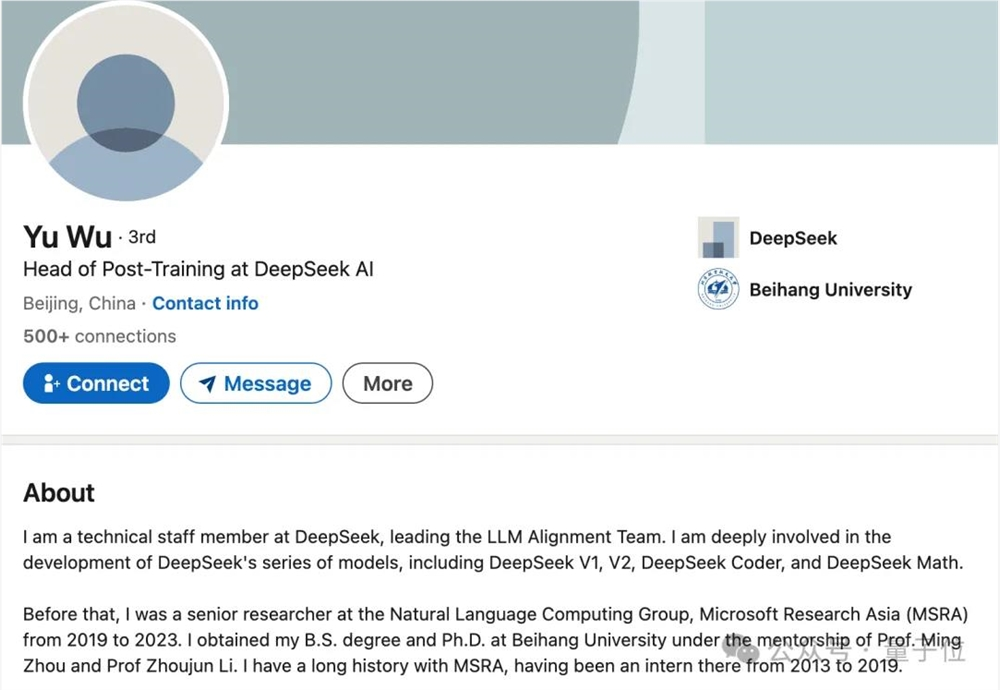This screenshot has height=690, width=1000.
Task: Click the profile name Yu Wu
Action: (67, 237)
